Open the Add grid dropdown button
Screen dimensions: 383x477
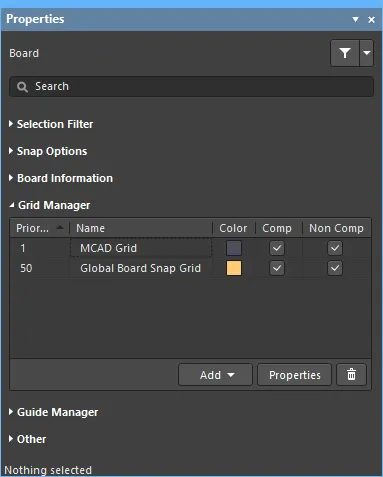click(215, 375)
